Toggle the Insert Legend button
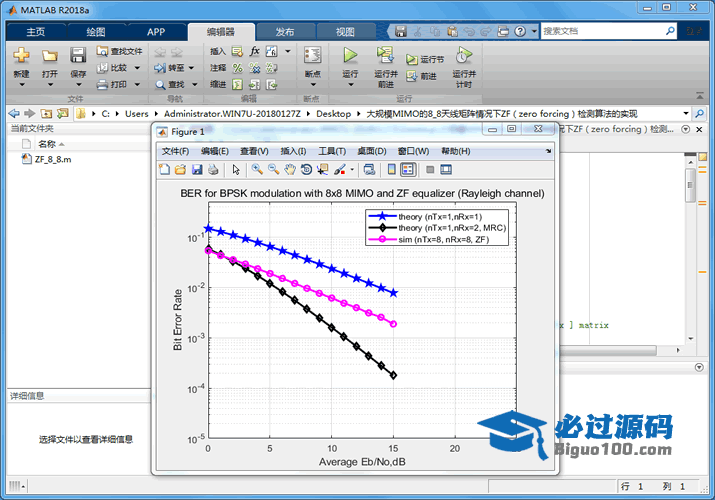 [x=408, y=170]
